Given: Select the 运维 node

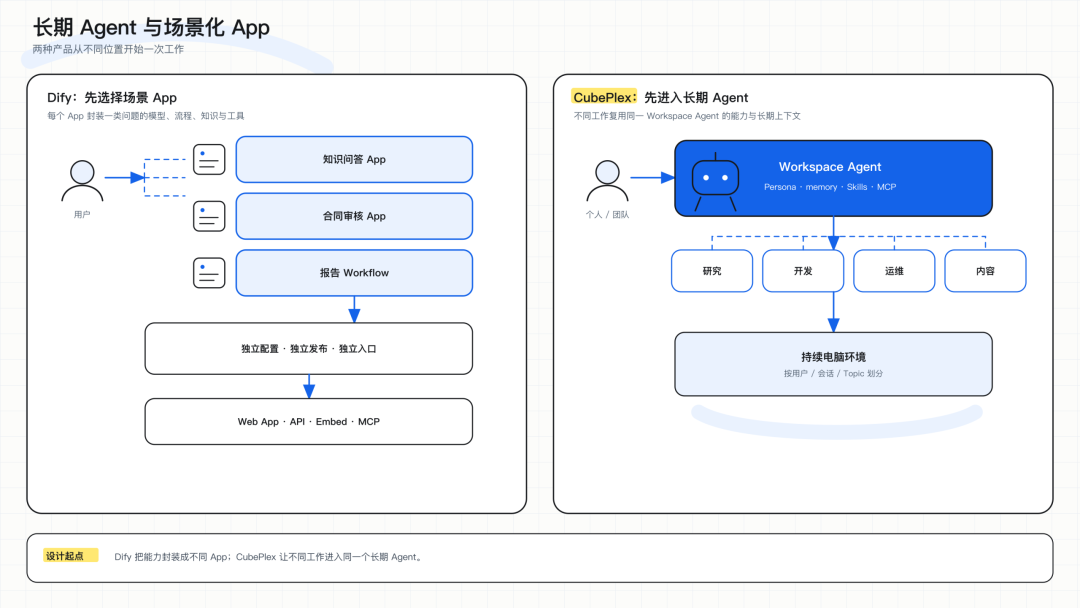Looking at the screenshot, I should point(894,271).
